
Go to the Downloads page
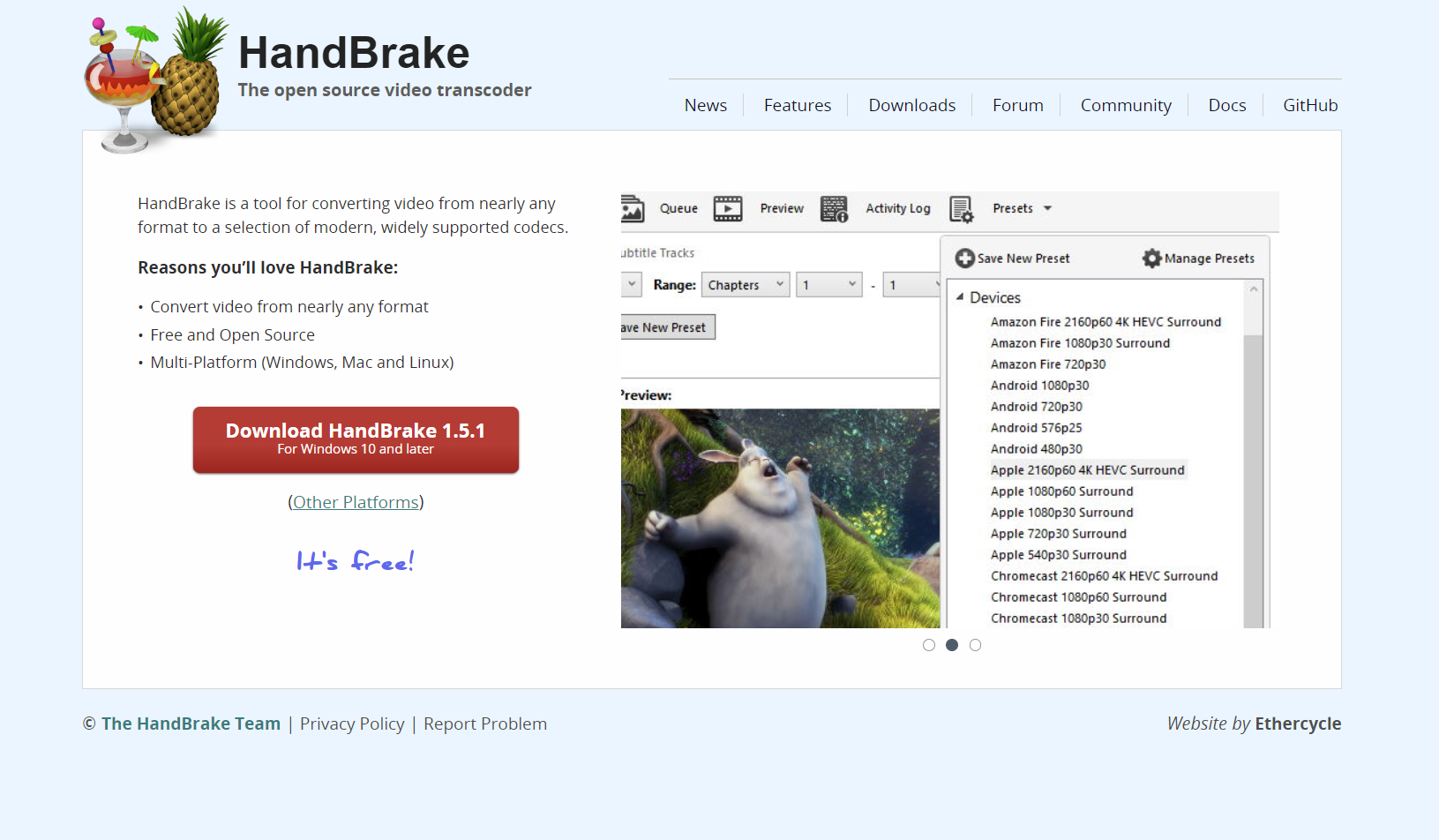point(912,105)
